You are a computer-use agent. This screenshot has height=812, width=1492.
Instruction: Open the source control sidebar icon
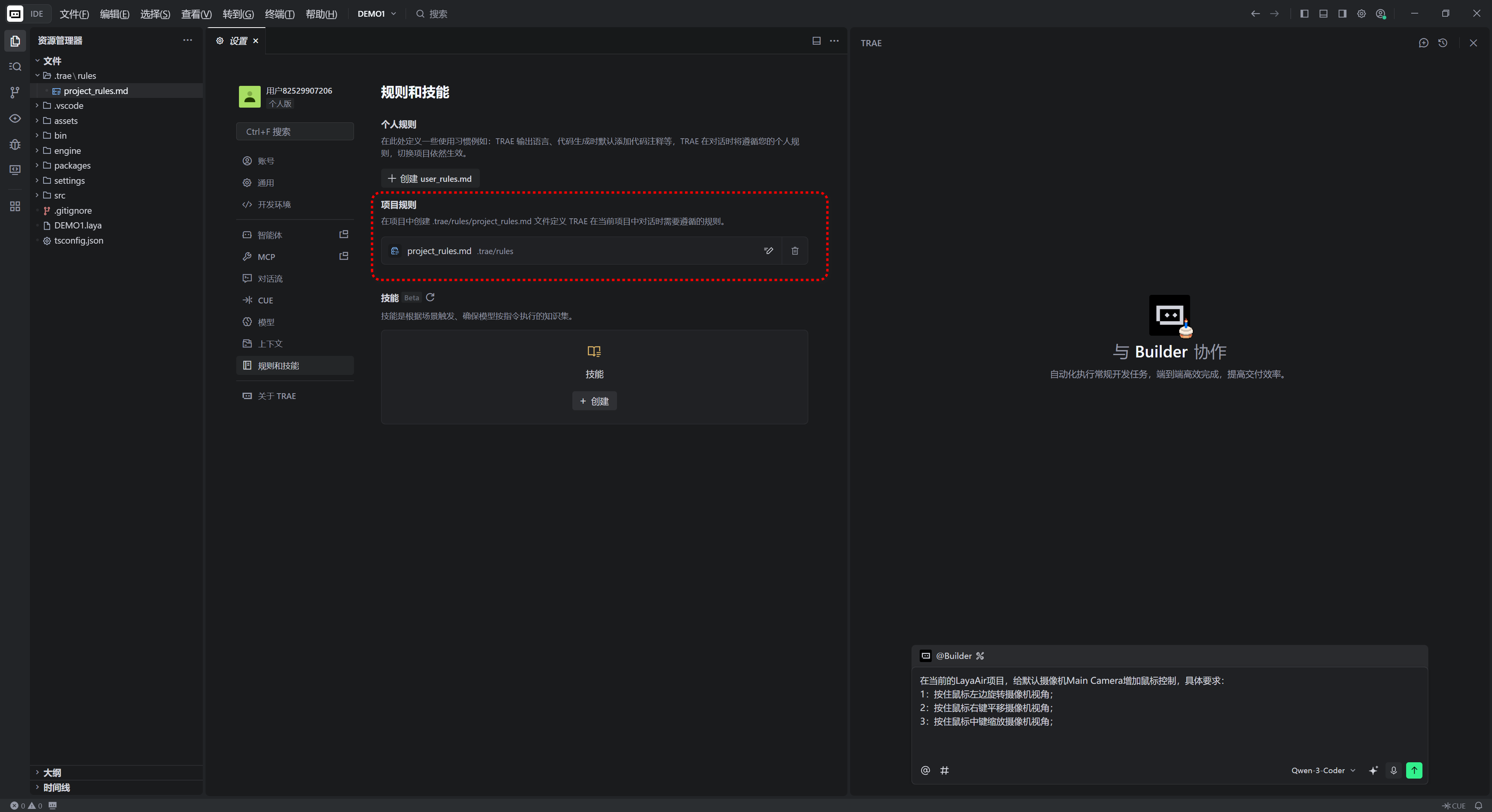15,92
